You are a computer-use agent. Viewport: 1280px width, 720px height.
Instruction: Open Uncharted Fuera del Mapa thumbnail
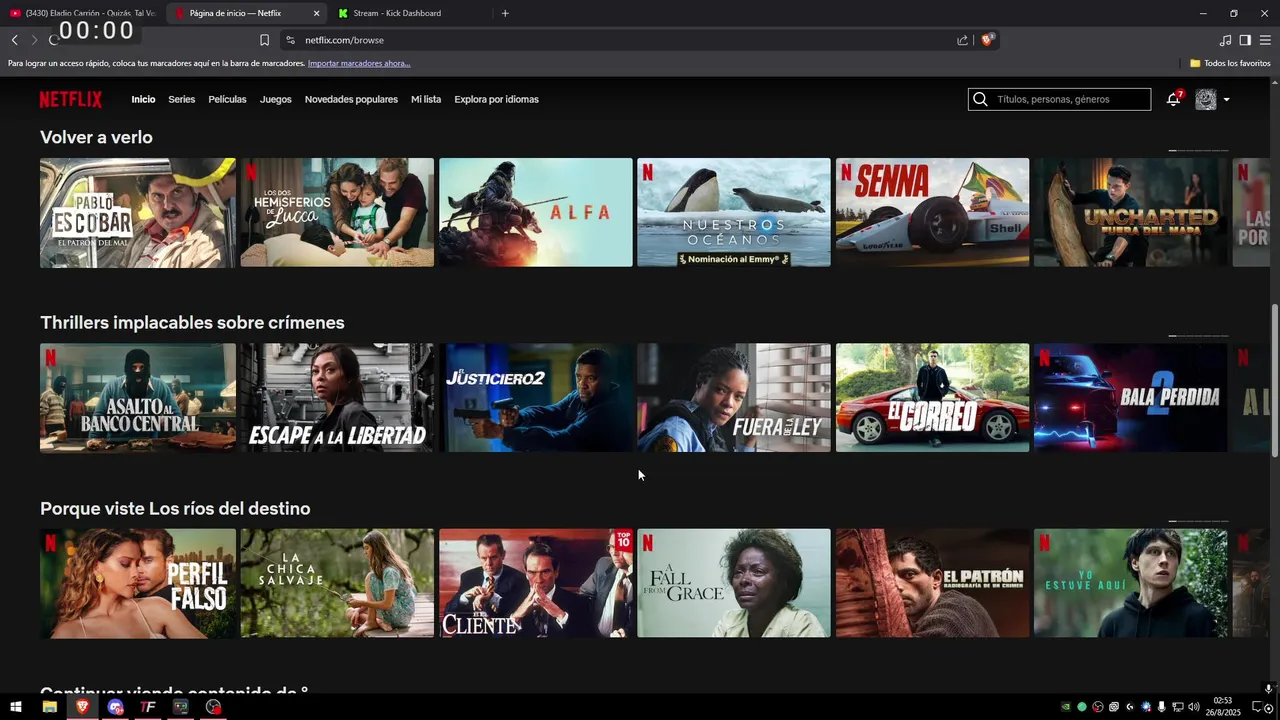(x=1130, y=212)
